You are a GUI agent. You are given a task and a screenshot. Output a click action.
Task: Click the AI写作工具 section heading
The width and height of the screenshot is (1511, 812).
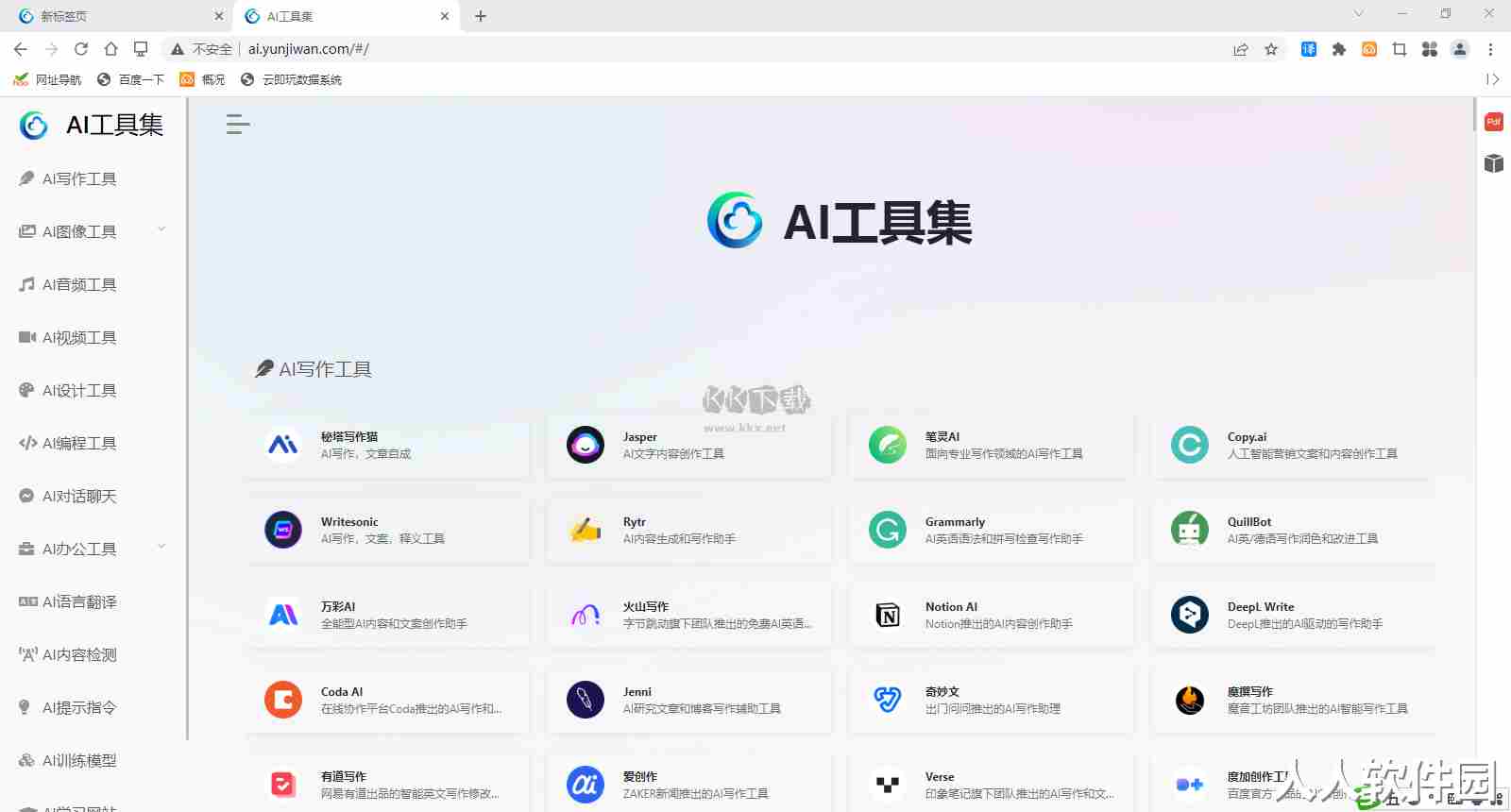point(314,369)
